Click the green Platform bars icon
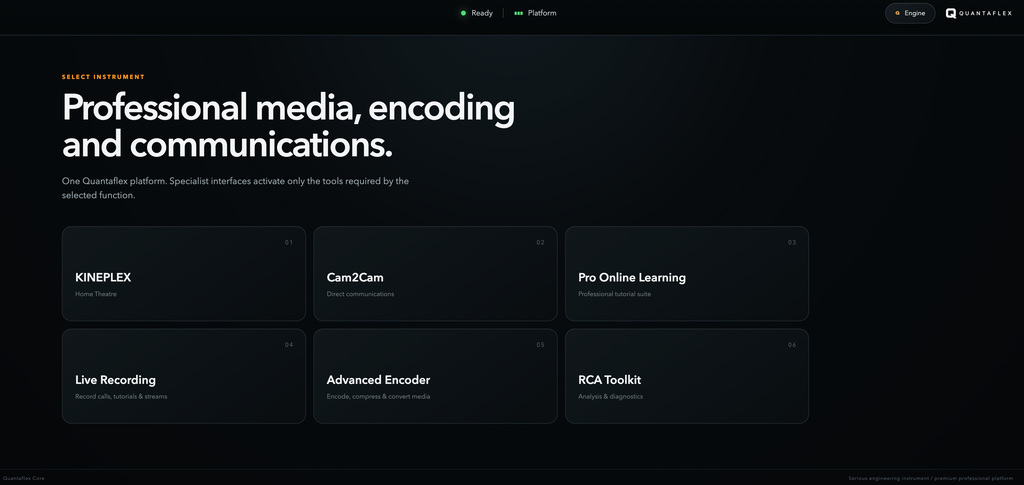 click(x=519, y=13)
